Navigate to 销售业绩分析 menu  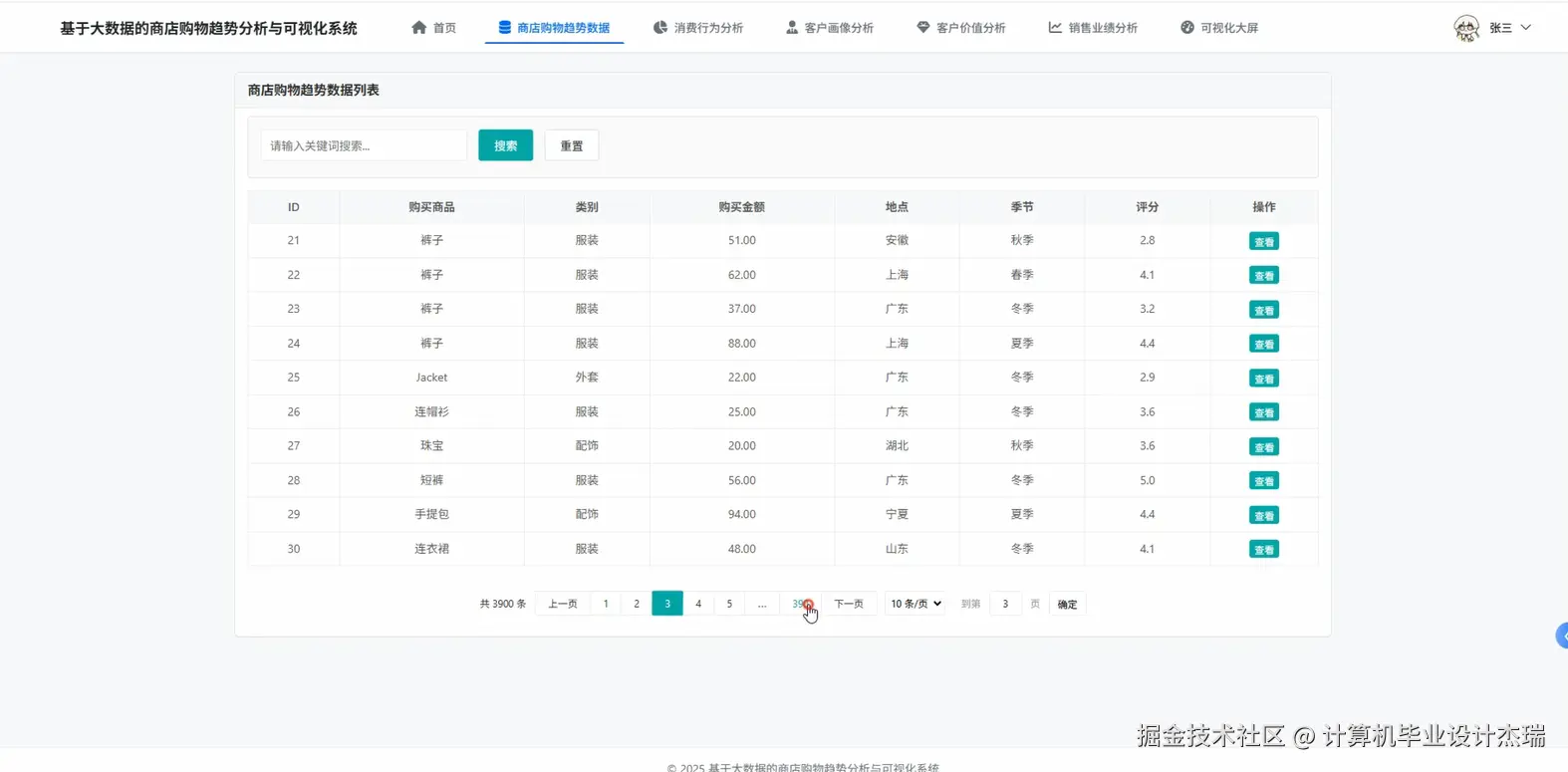pyautogui.click(x=1093, y=28)
